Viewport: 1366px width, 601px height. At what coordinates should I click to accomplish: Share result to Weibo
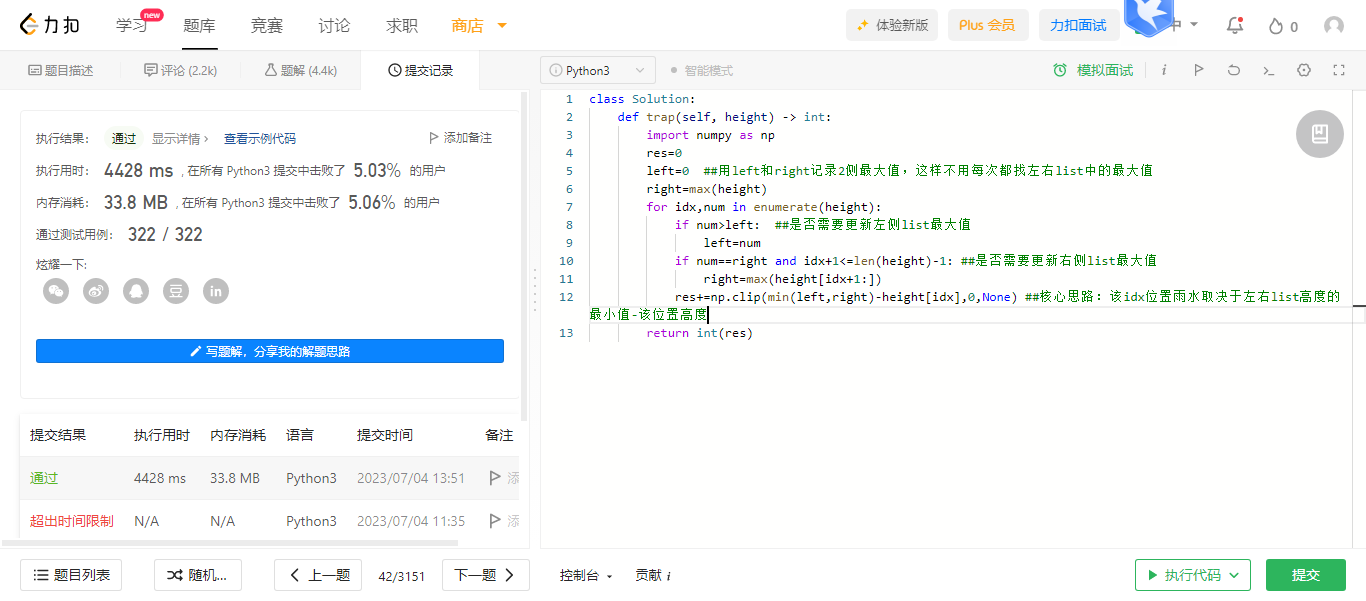[x=96, y=291]
